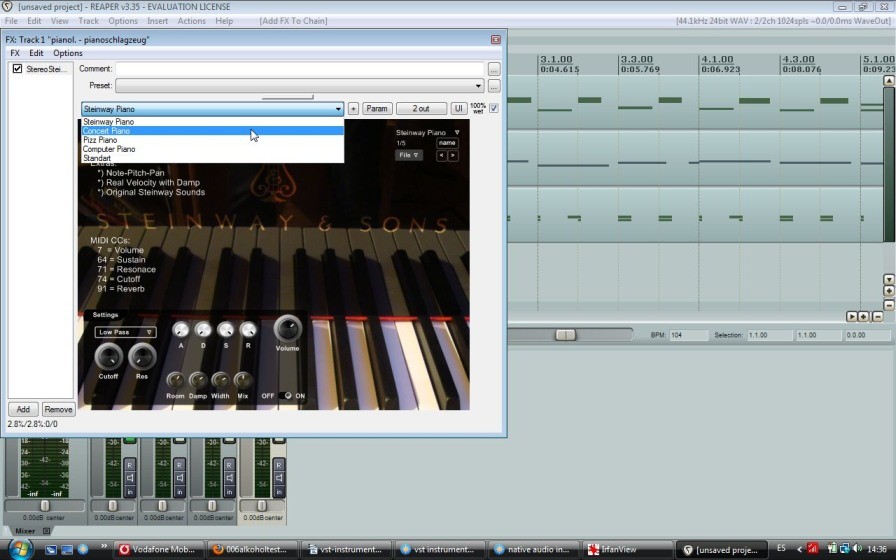This screenshot has width=896, height=560.
Task: Click the Param button
Action: (x=377, y=109)
